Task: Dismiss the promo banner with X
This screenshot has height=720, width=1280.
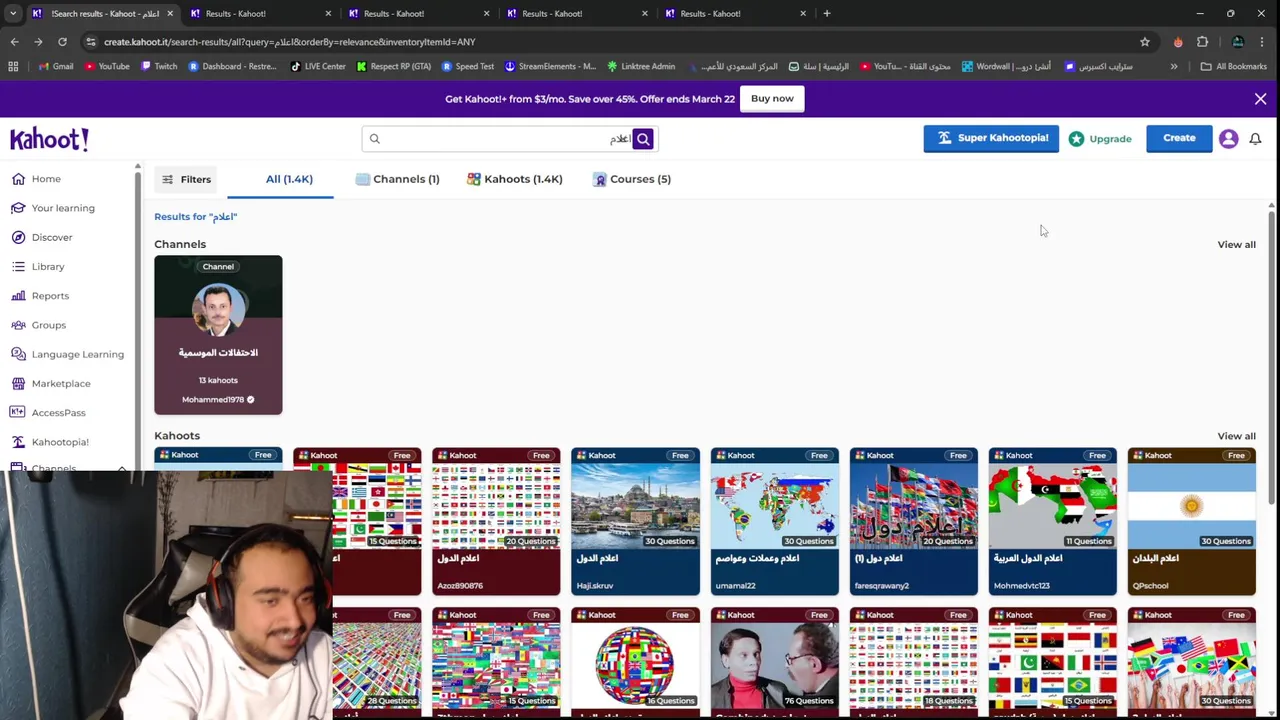Action: tap(1260, 99)
